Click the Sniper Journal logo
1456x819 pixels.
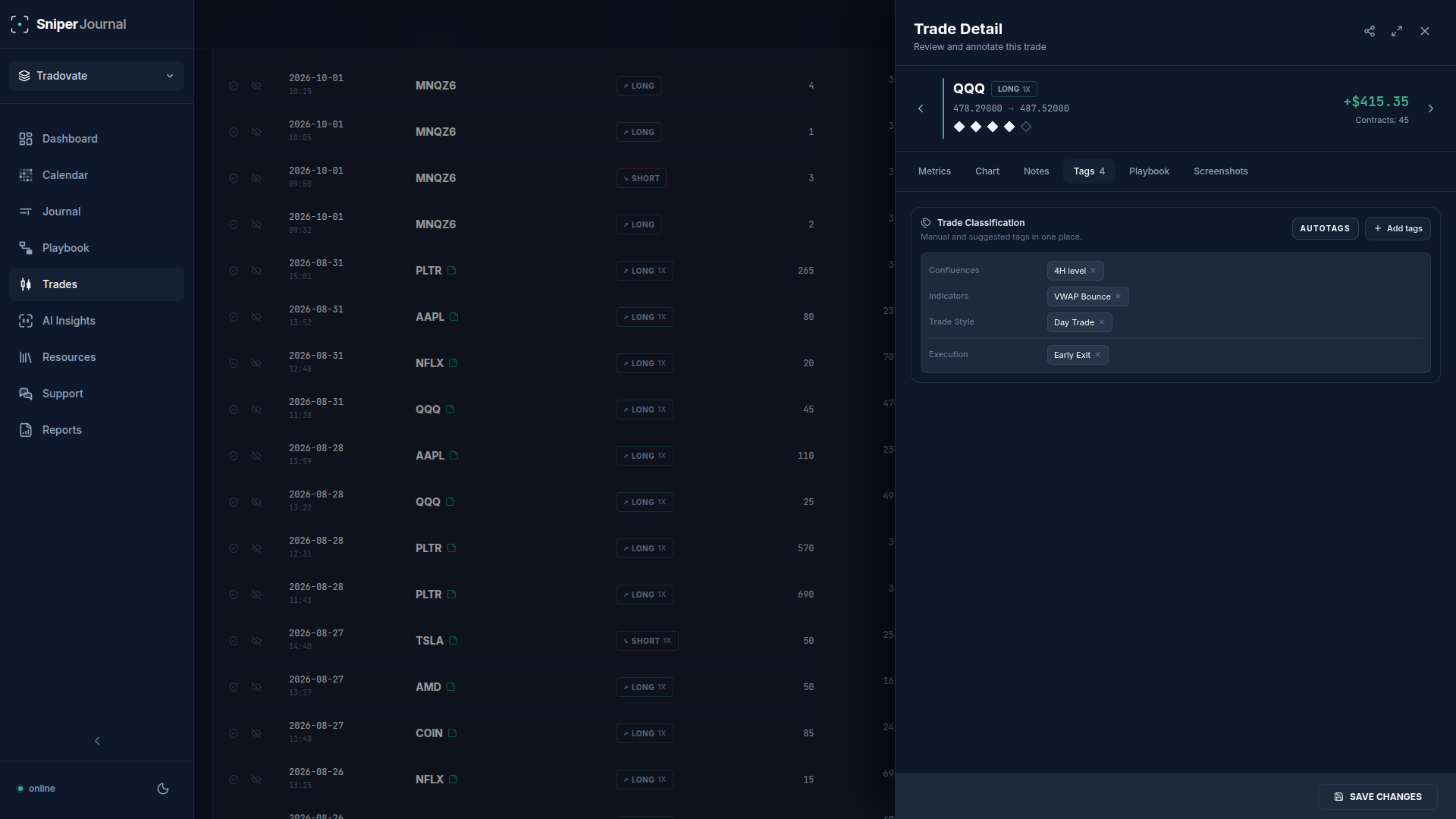click(68, 24)
